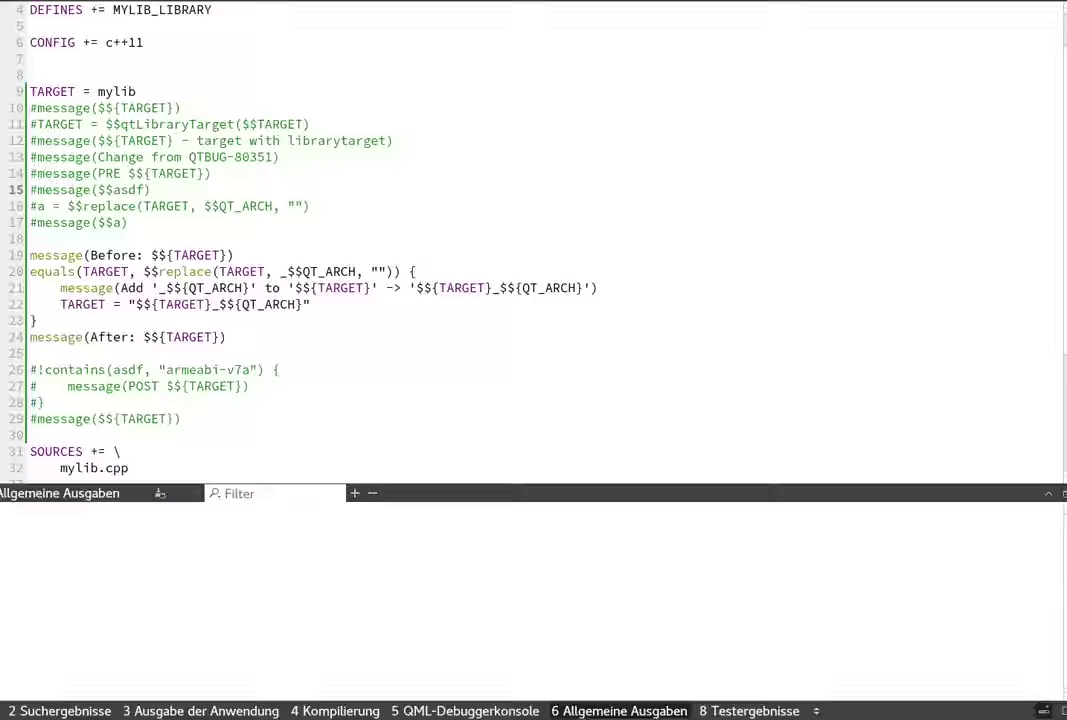Close the output pane at its right edge

(x=1063, y=494)
